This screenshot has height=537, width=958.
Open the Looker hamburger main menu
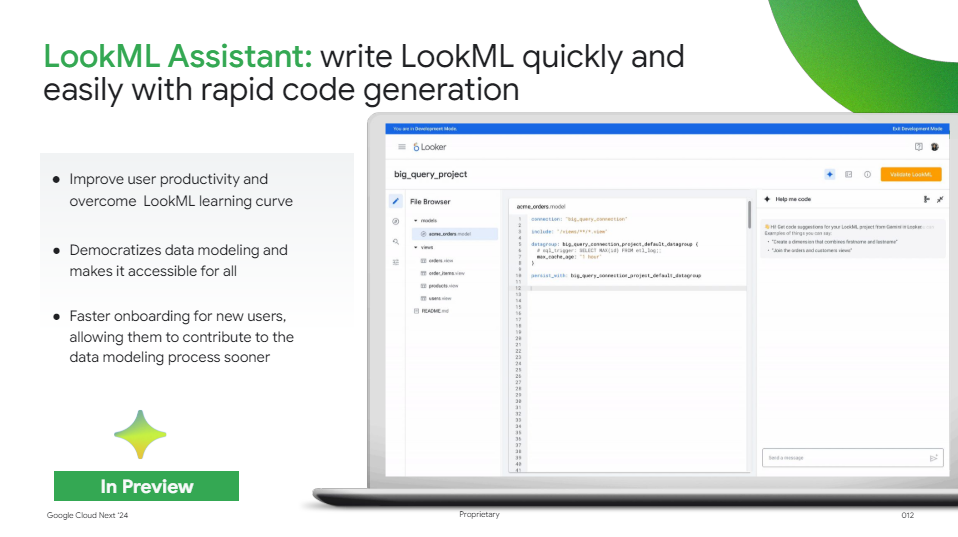401,147
